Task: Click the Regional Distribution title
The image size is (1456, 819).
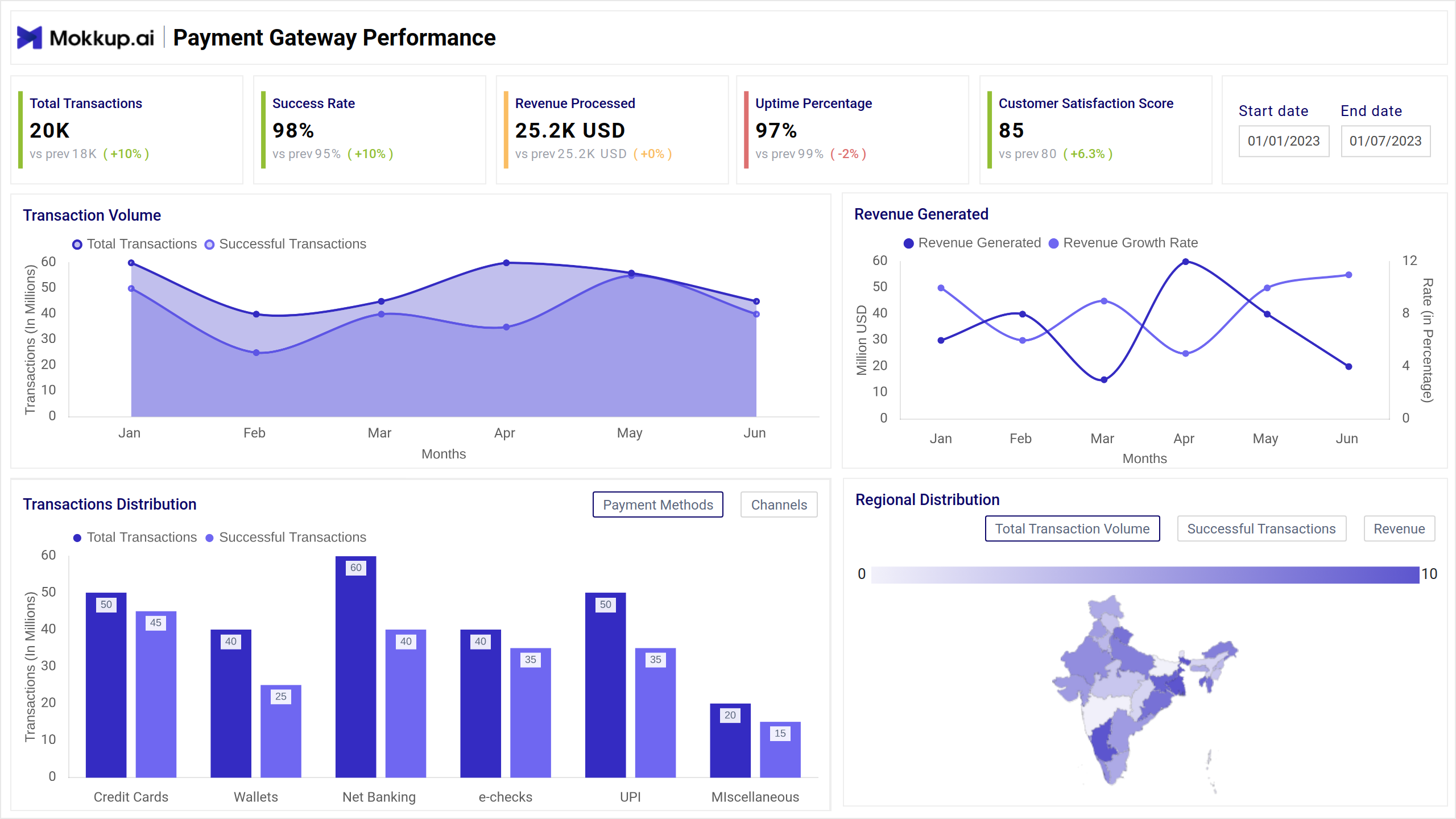Action: [x=927, y=500]
